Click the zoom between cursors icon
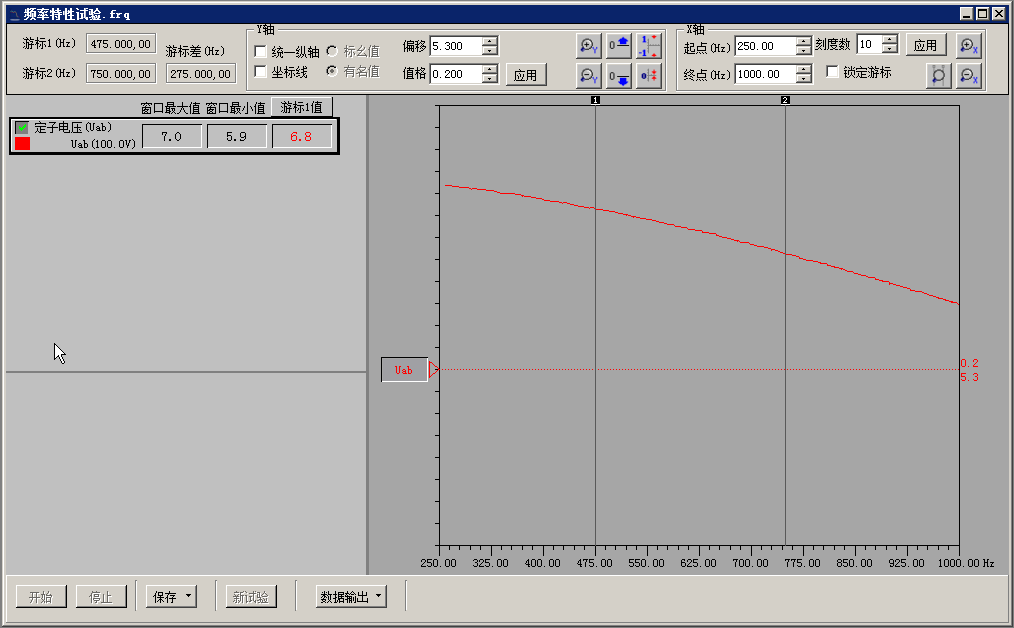 click(938, 76)
